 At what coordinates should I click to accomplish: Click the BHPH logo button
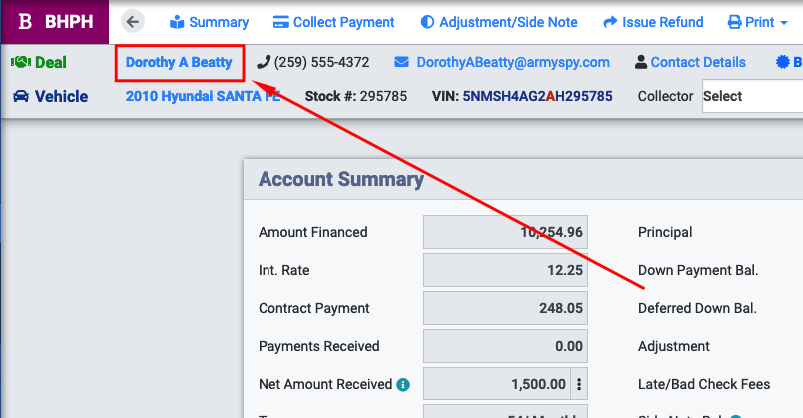[55, 22]
